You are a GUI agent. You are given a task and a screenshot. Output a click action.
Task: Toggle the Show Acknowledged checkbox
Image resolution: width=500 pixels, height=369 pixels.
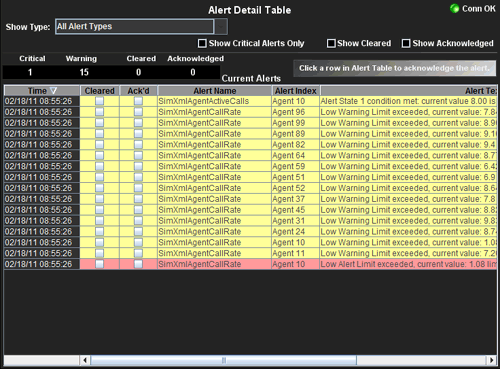pyautogui.click(x=406, y=43)
